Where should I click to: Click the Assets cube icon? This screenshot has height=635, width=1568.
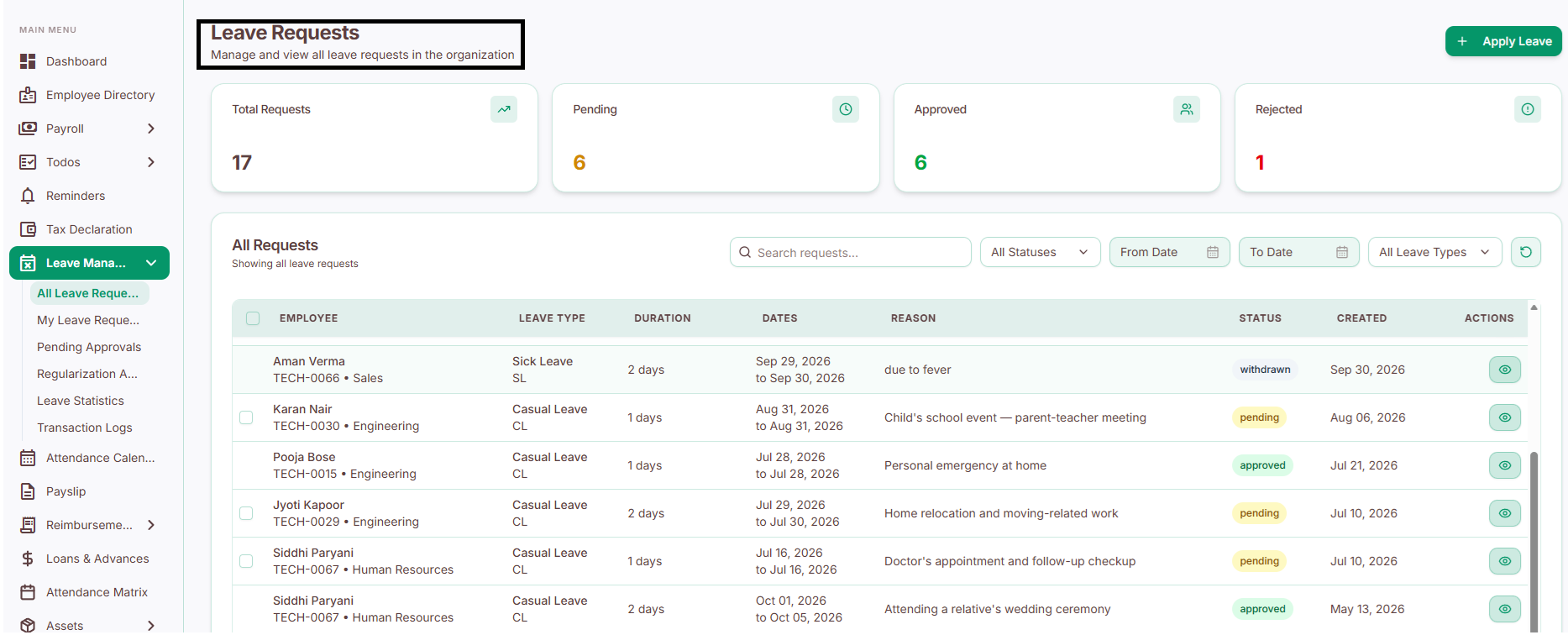pyautogui.click(x=28, y=626)
